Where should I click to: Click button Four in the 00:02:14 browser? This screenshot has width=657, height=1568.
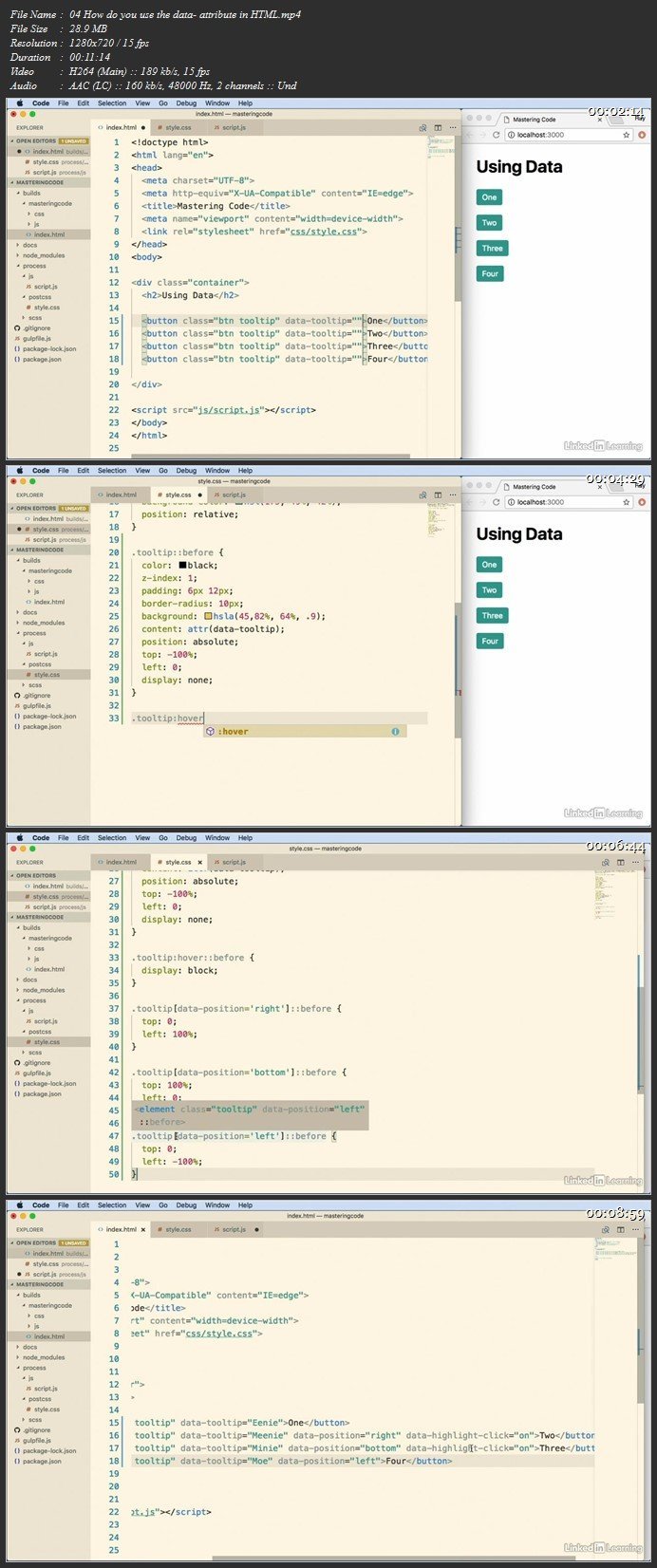click(x=489, y=274)
